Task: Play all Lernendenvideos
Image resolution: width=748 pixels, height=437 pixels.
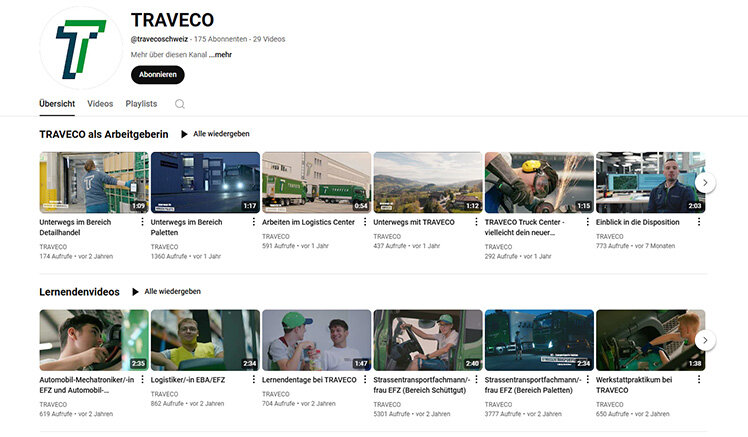Action: 166,291
